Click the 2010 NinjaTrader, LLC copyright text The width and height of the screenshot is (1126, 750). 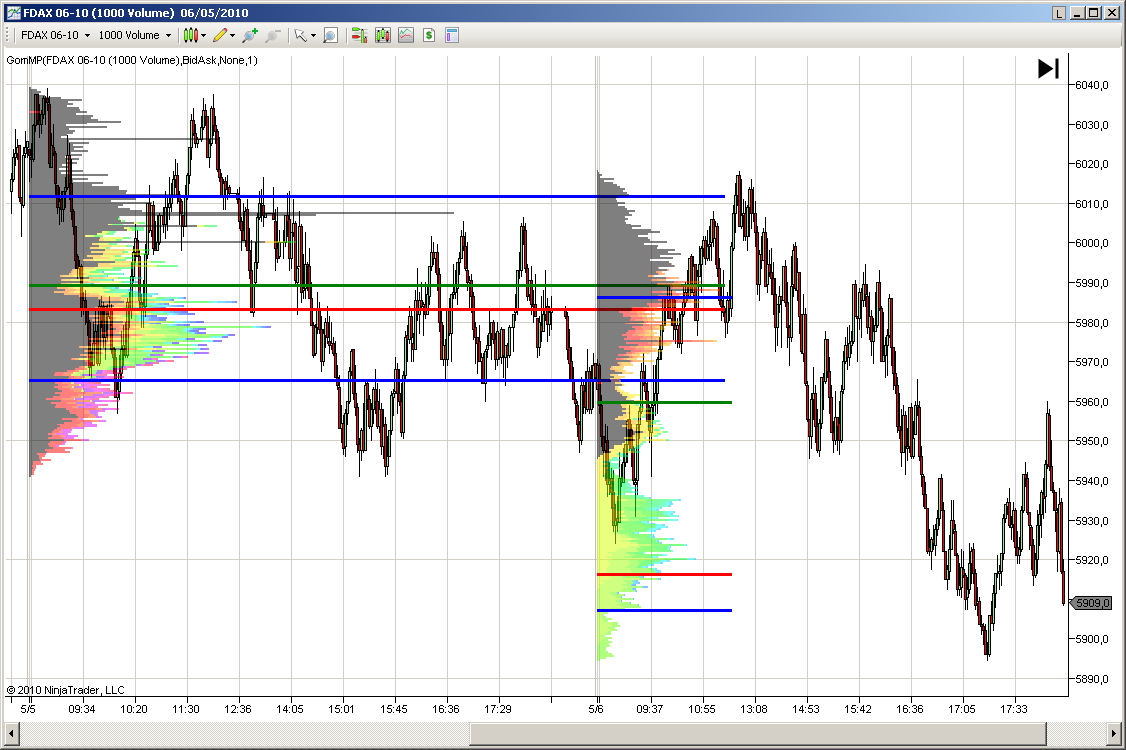pyautogui.click(x=65, y=690)
